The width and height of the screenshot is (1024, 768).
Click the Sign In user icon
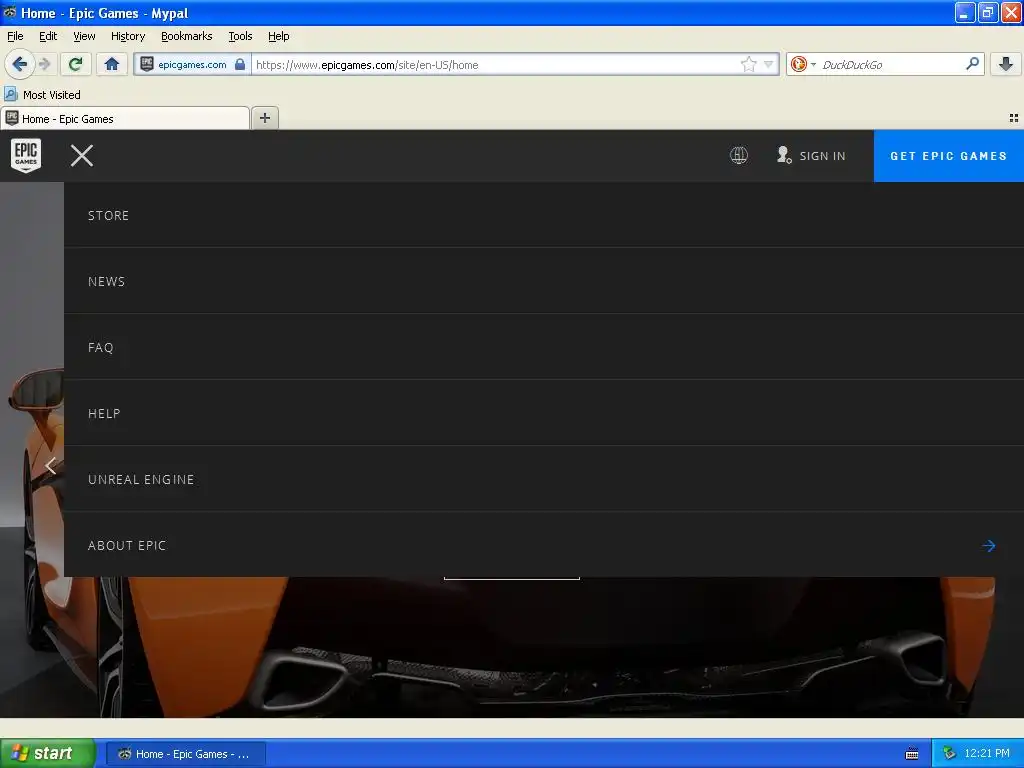(x=784, y=155)
